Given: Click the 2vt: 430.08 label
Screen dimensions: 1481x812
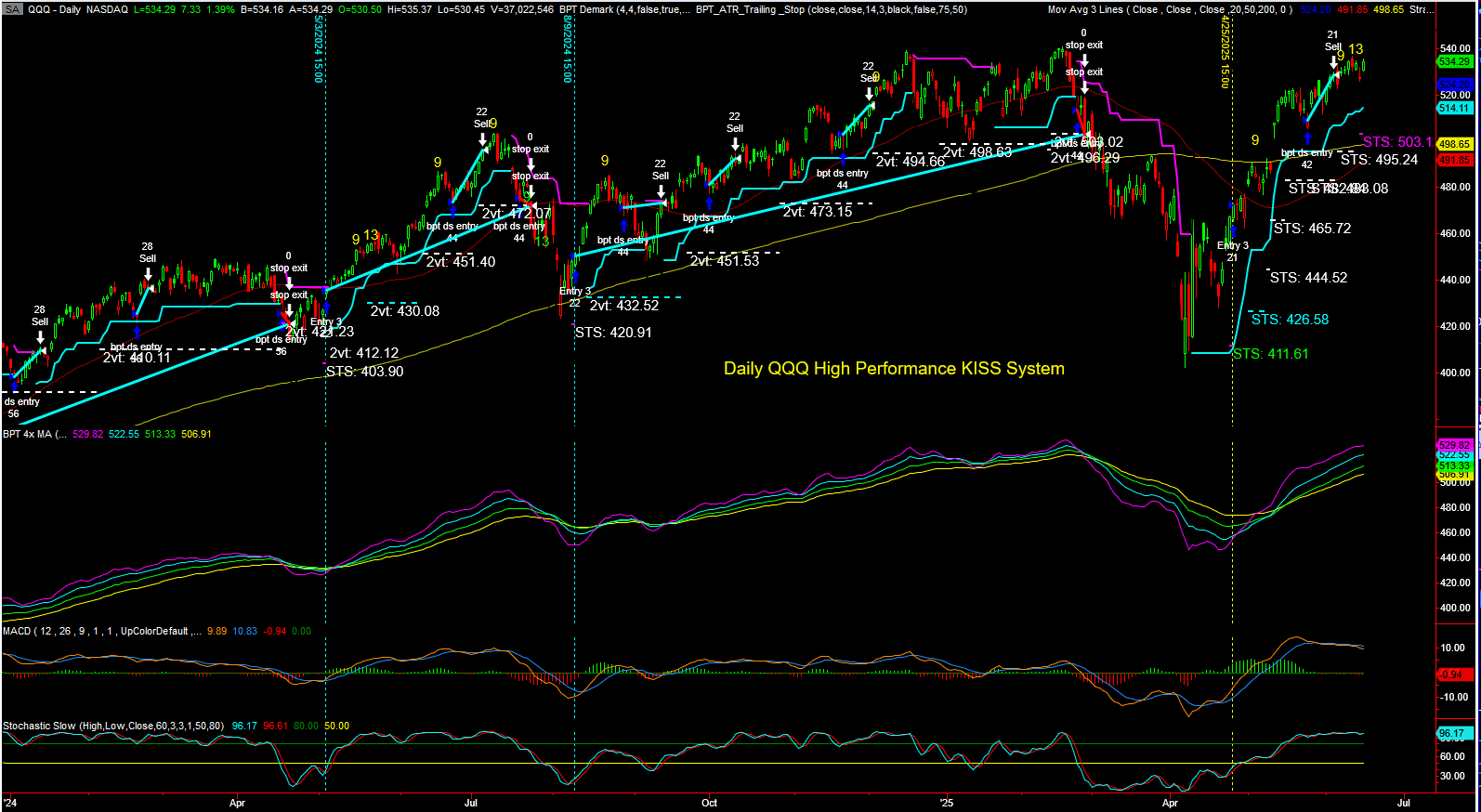Looking at the screenshot, I should point(405,311).
